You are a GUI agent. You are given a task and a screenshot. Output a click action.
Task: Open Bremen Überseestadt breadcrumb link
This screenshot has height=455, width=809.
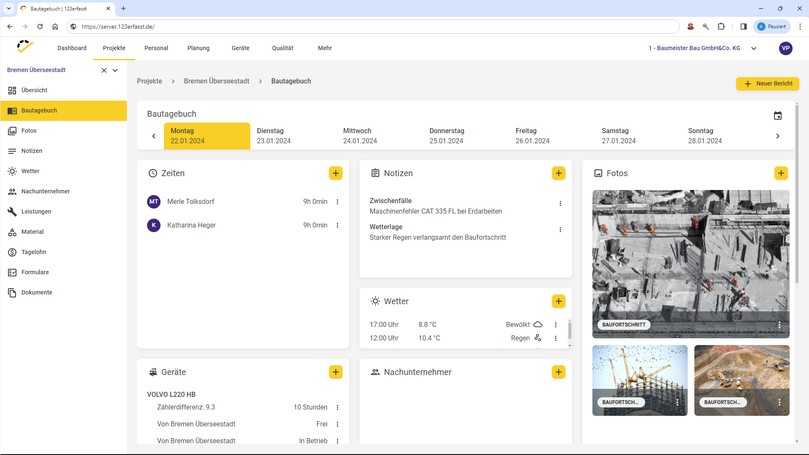pos(216,80)
